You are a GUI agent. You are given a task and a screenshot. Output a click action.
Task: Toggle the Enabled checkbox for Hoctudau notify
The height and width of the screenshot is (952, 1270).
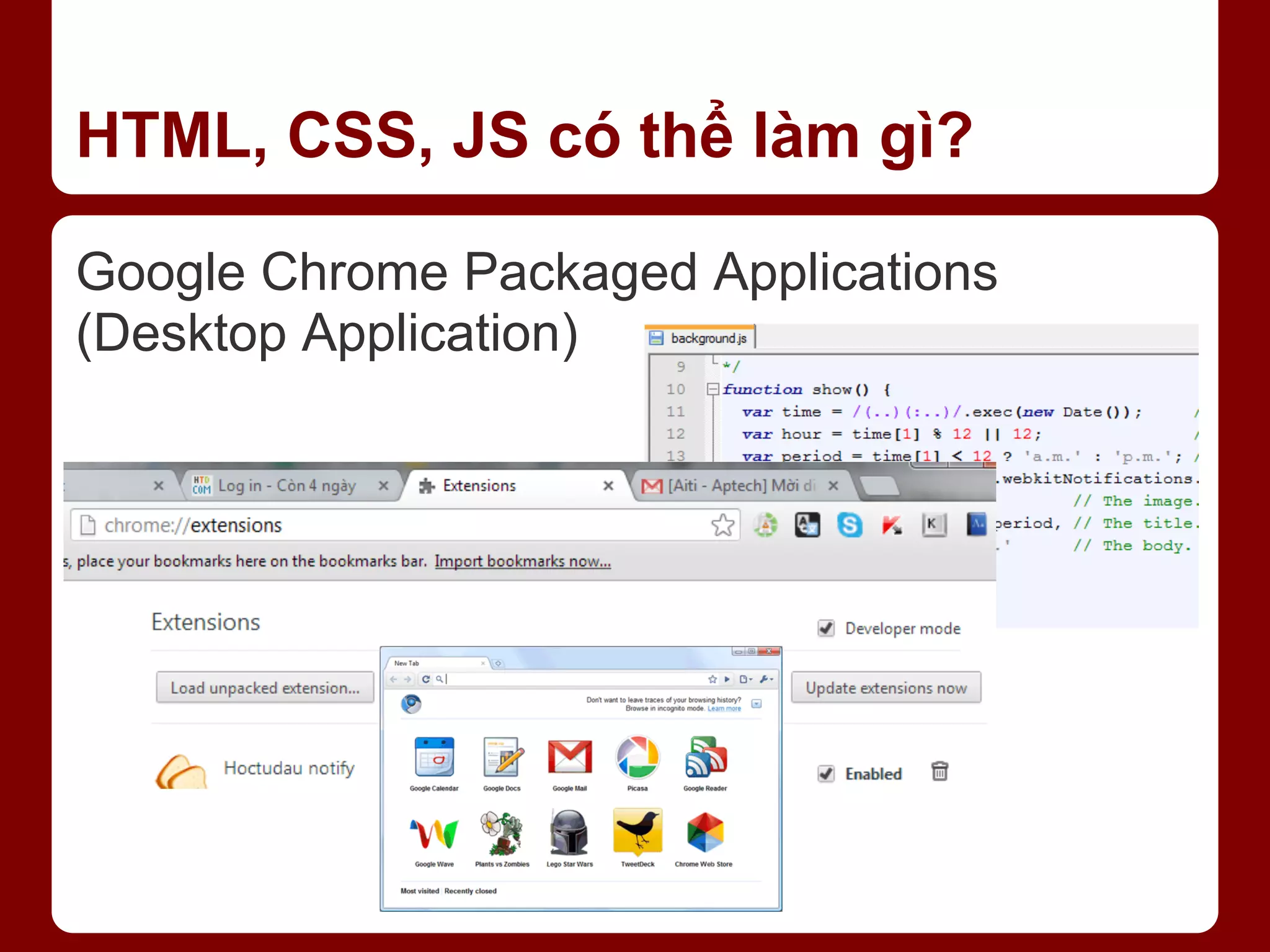826,773
